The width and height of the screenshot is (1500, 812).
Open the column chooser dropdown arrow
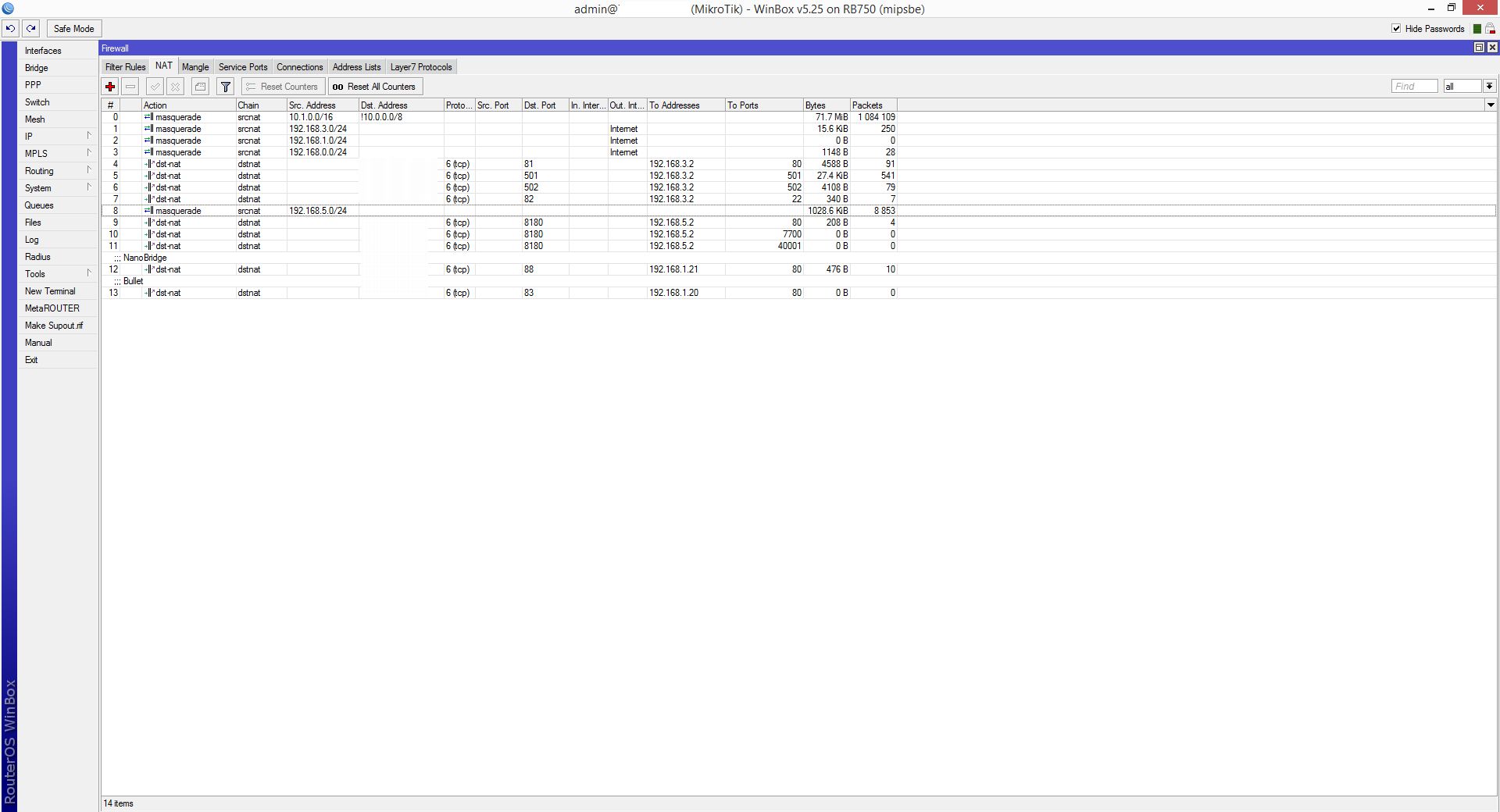[x=1491, y=105]
